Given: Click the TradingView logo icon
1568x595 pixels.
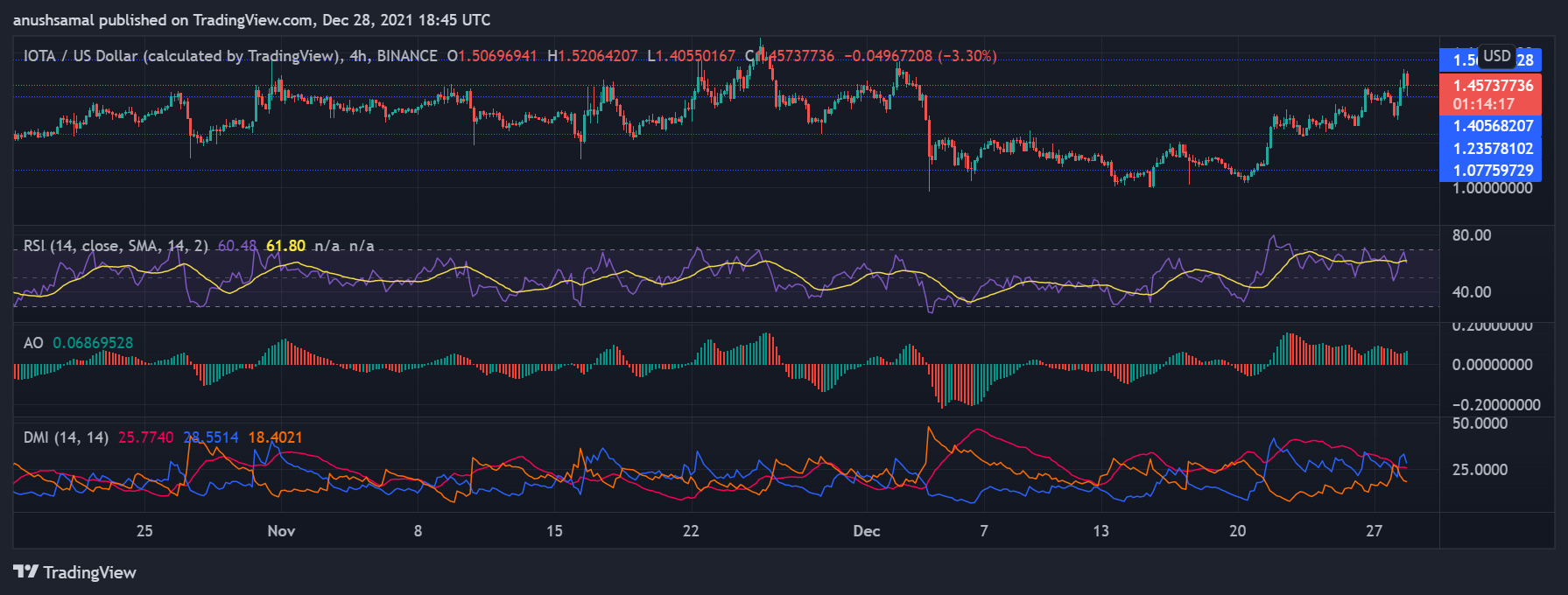Looking at the screenshot, I should [x=26, y=572].
